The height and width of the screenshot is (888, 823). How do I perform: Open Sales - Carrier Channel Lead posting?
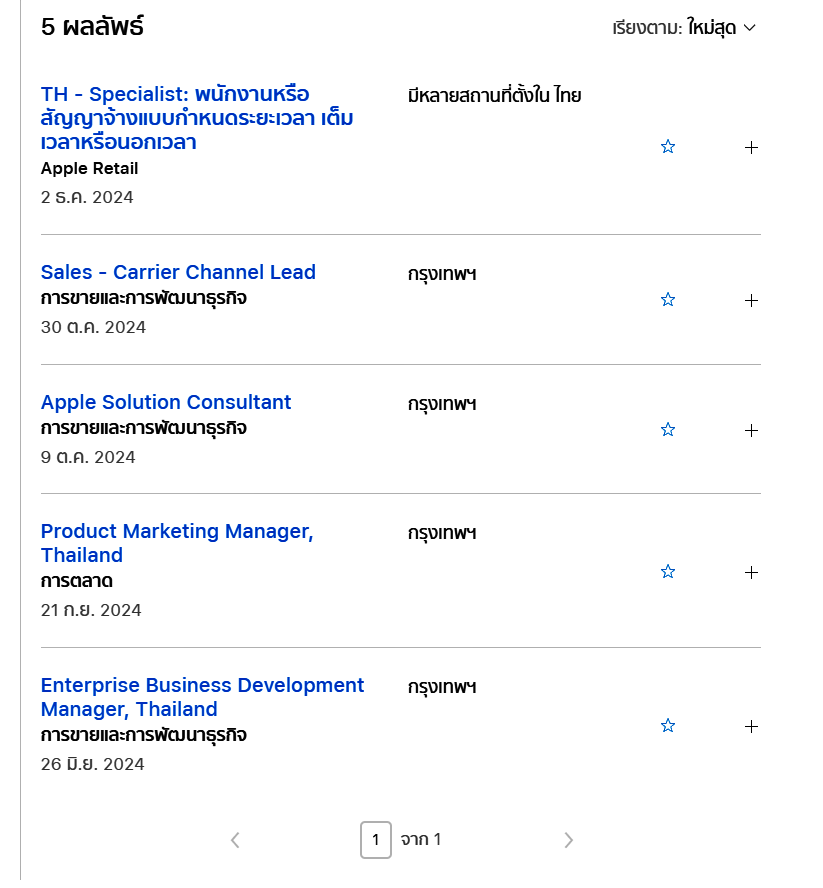[178, 272]
